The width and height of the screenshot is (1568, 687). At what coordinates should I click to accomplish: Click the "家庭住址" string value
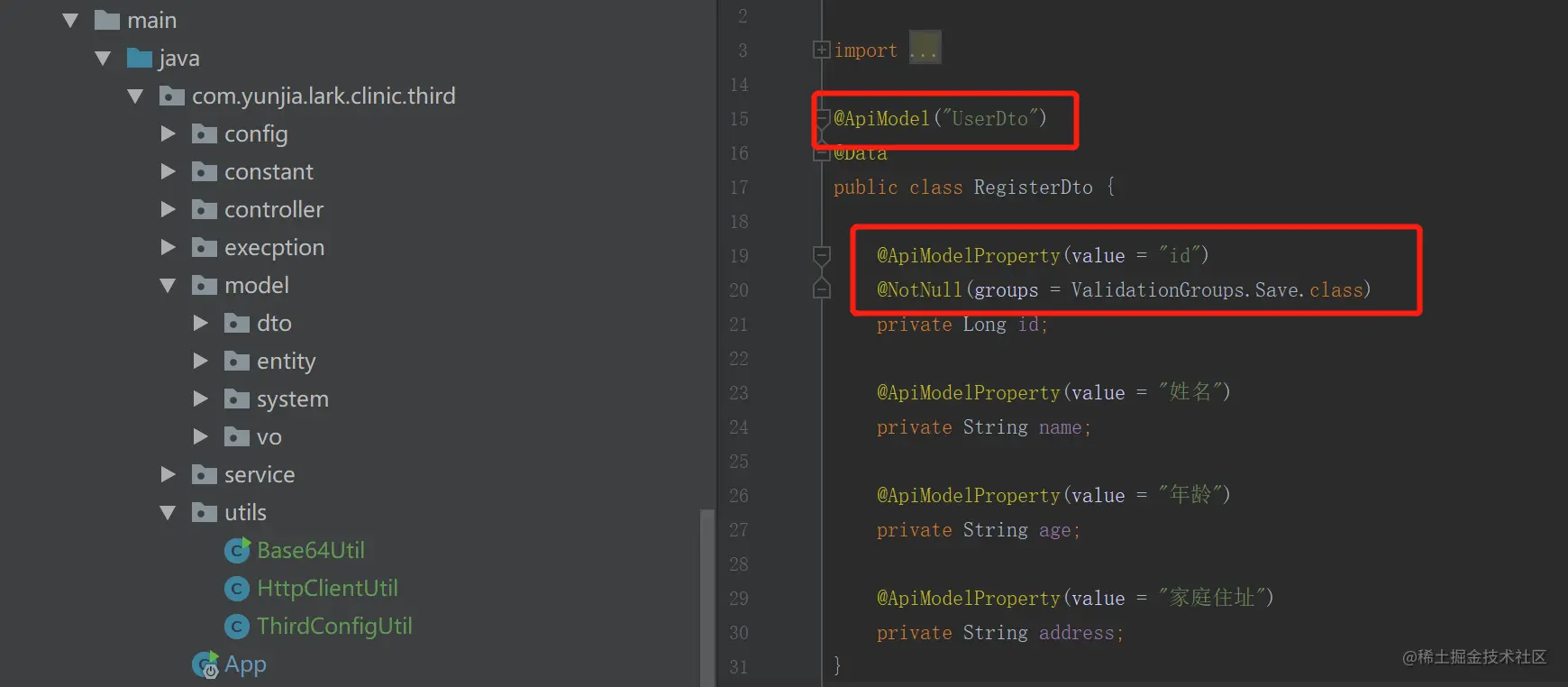1211,597
